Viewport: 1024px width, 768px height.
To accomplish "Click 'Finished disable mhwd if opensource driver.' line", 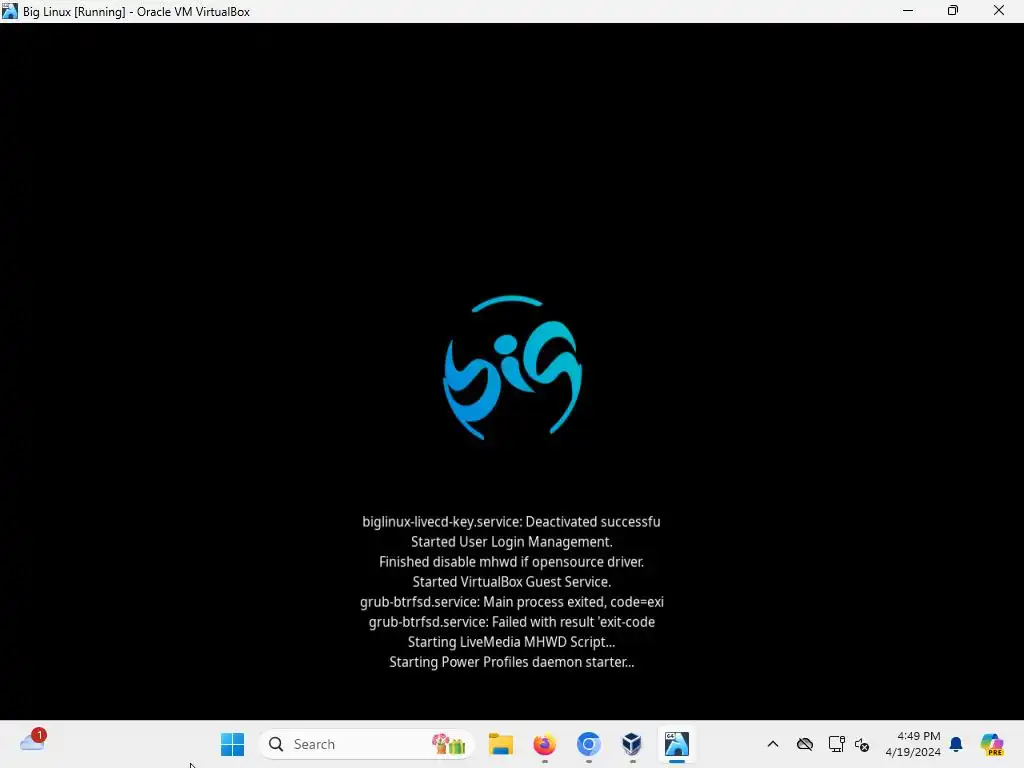I will point(511,562).
